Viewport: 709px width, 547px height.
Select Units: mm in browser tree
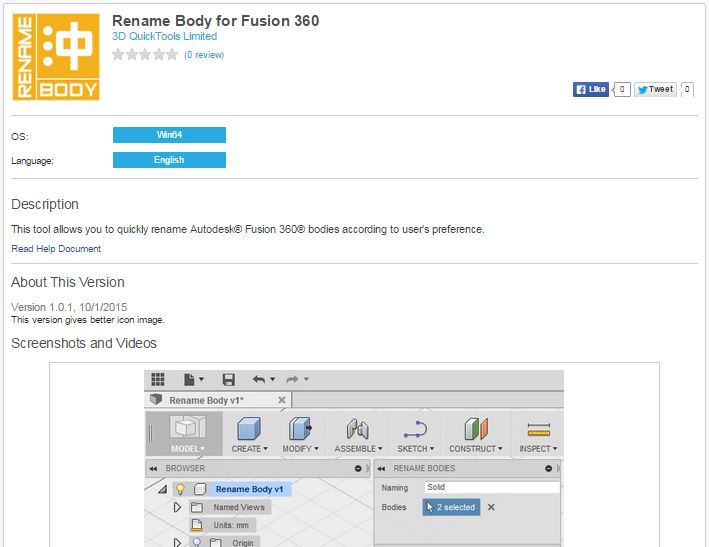tap(231, 525)
